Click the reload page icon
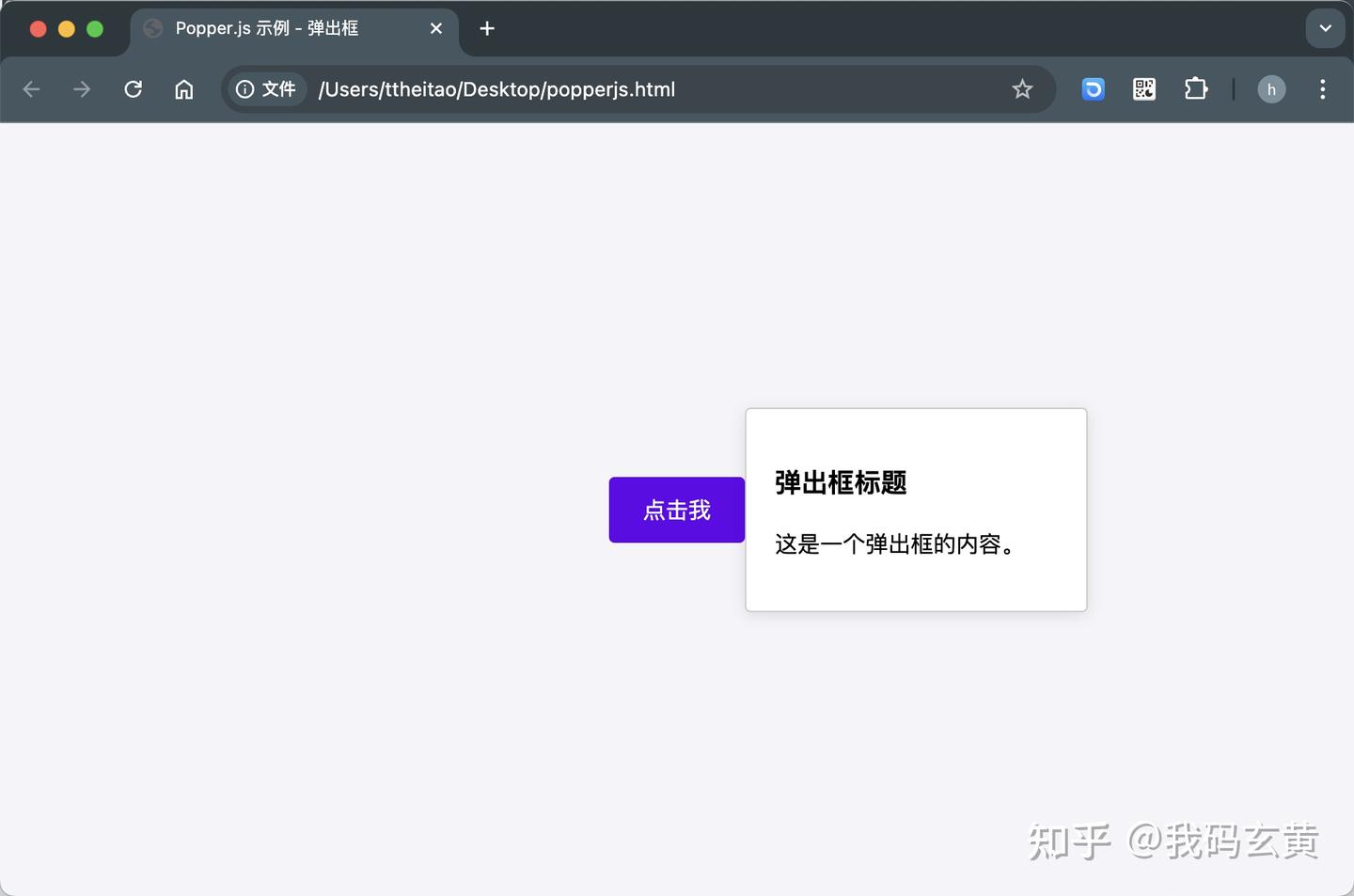 click(x=133, y=88)
